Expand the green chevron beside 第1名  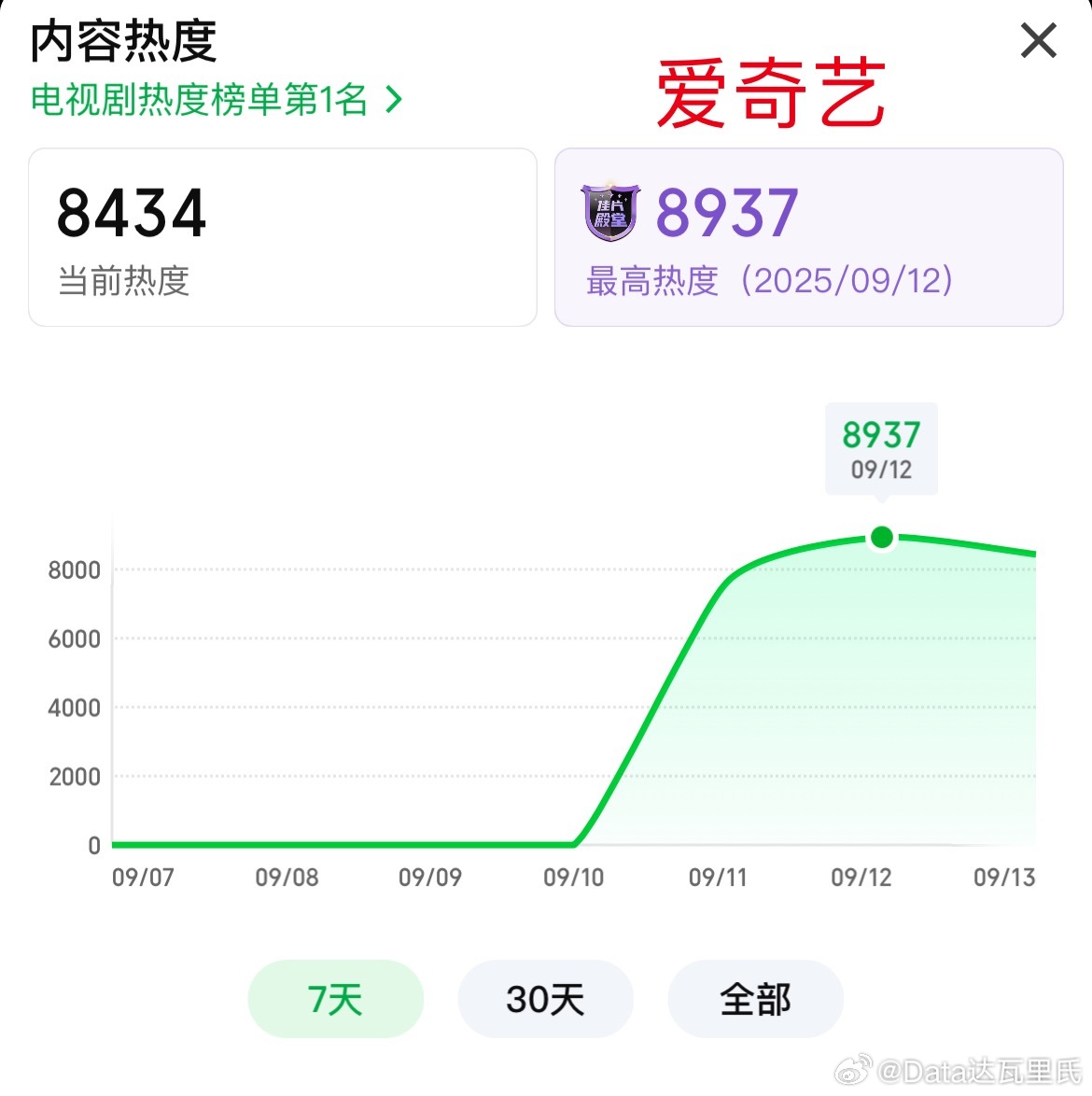(x=394, y=99)
